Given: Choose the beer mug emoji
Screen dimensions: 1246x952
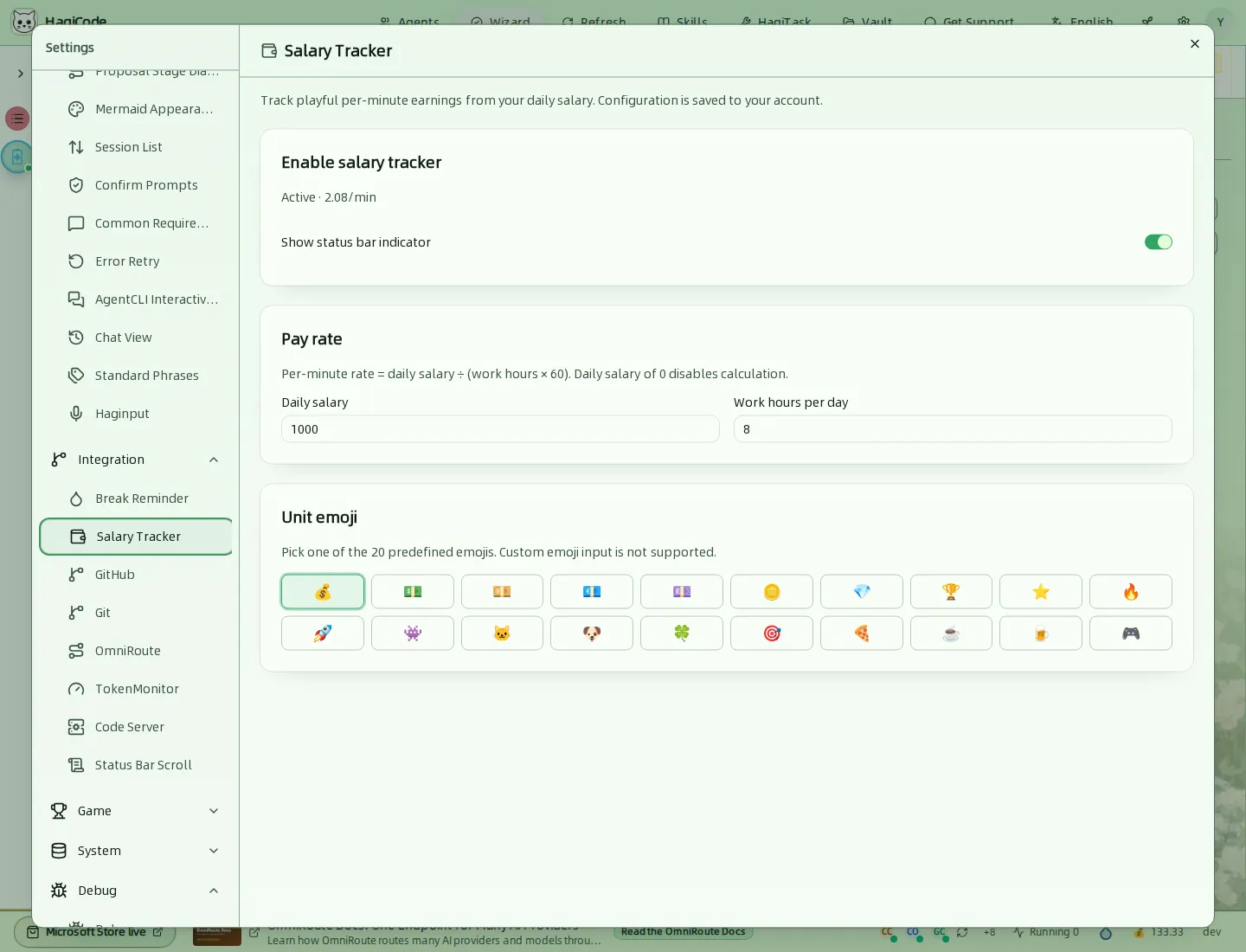Looking at the screenshot, I should (x=1041, y=634).
